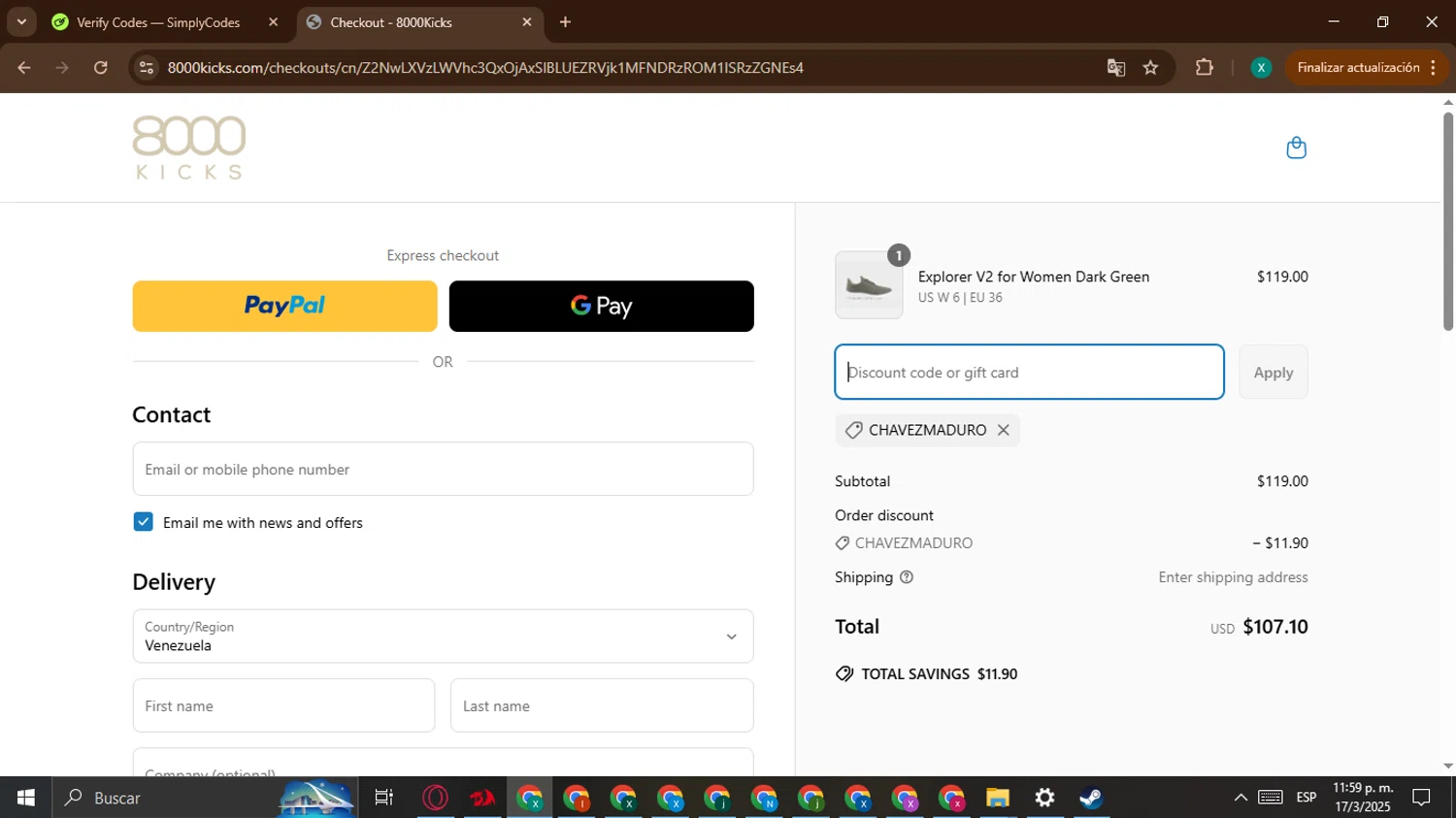Open Windows Settings gear on taskbar
1456x818 pixels.
pyautogui.click(x=1044, y=798)
